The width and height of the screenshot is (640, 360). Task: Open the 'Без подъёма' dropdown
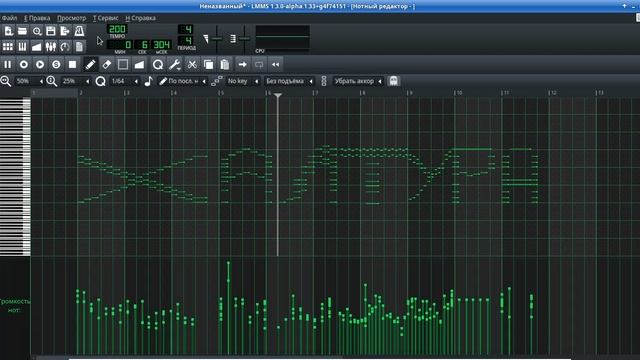coord(289,81)
